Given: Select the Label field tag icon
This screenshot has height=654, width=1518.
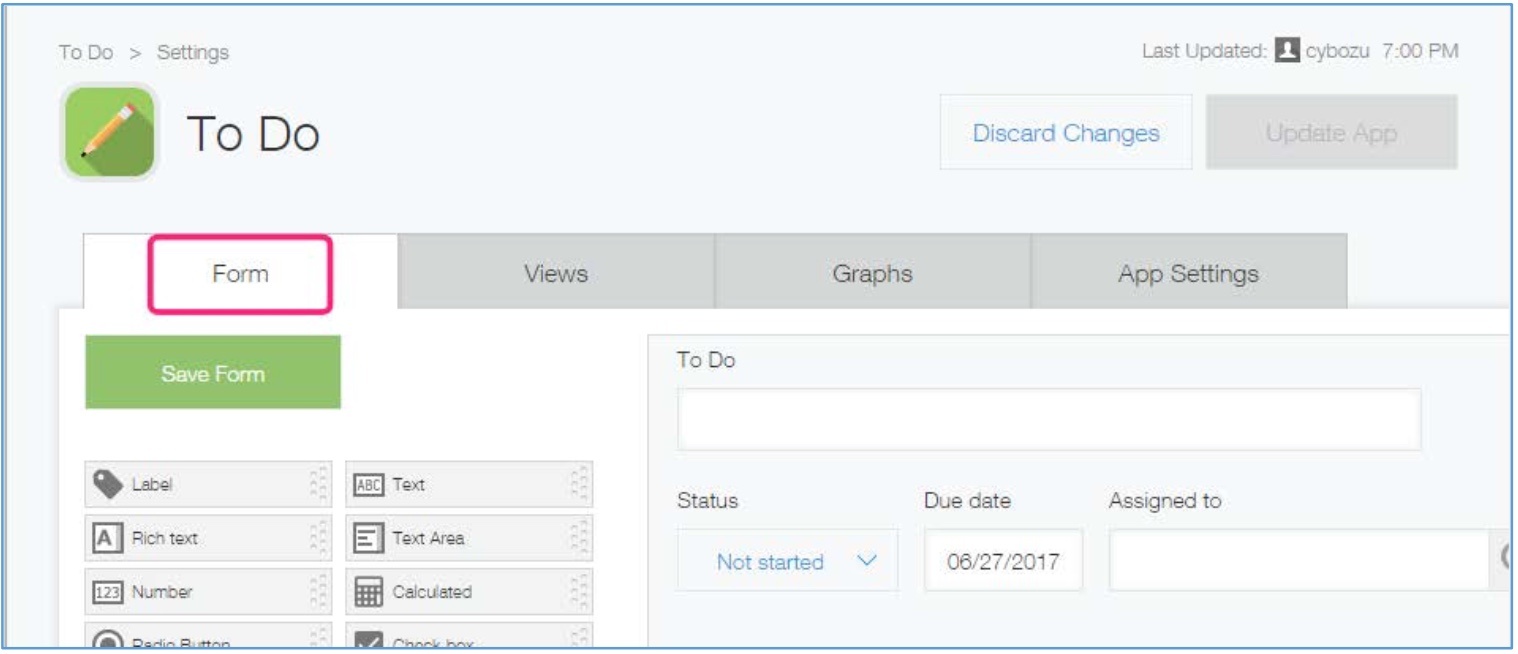Looking at the screenshot, I should point(107,484).
